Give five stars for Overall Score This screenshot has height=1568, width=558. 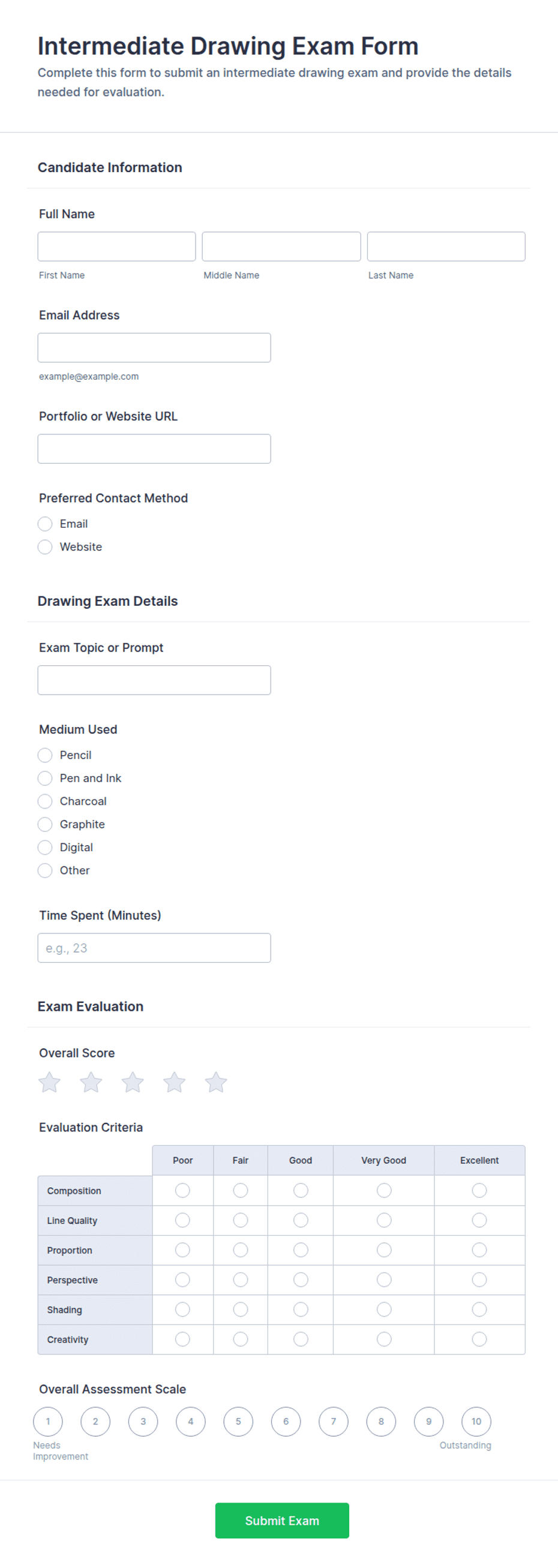tap(215, 1082)
